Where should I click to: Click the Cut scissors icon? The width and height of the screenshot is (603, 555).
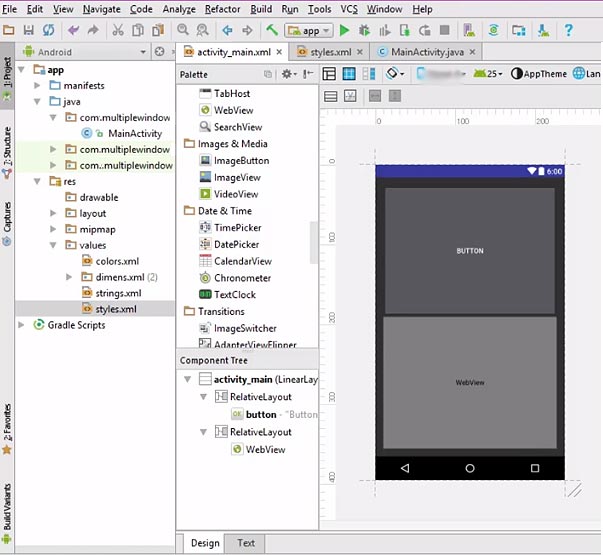(x=118, y=30)
